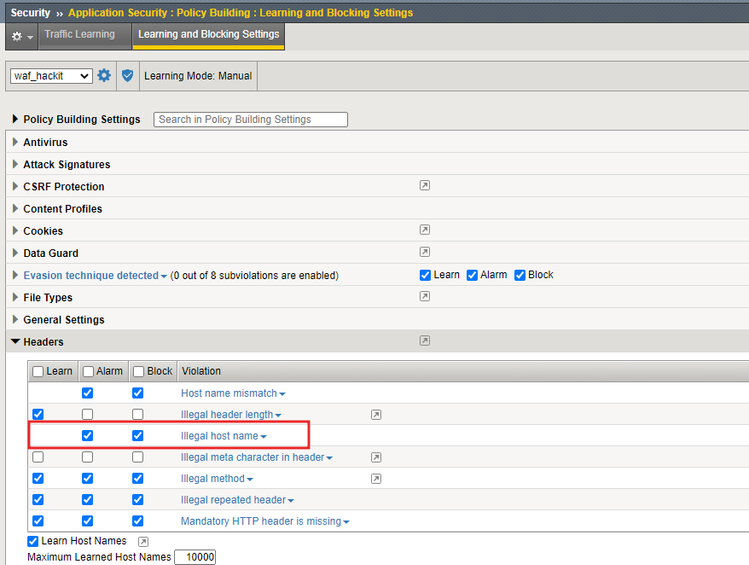749x565 pixels.
Task: Click the pop-out icon beside Illegal header length
Action: pyautogui.click(x=376, y=414)
